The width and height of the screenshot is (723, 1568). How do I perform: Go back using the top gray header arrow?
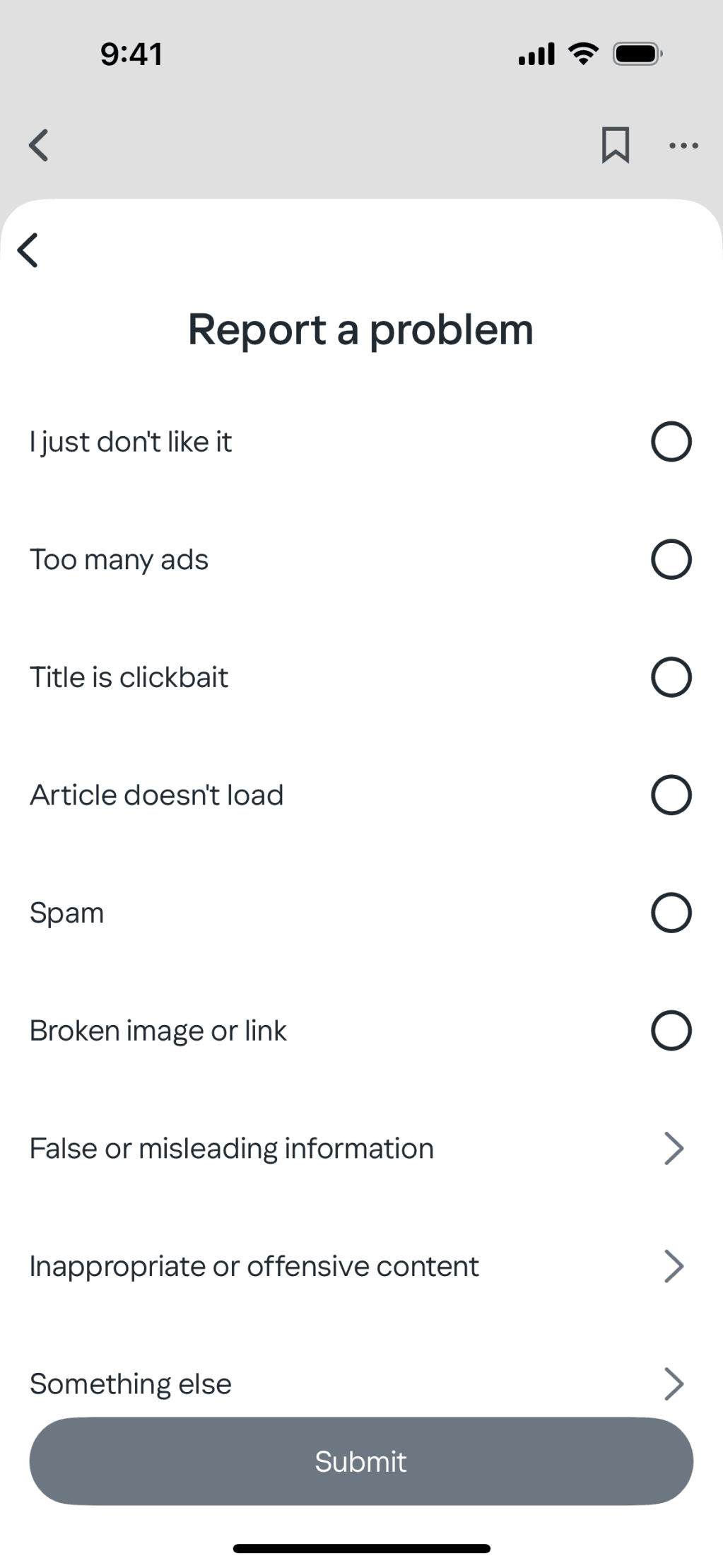coord(38,145)
